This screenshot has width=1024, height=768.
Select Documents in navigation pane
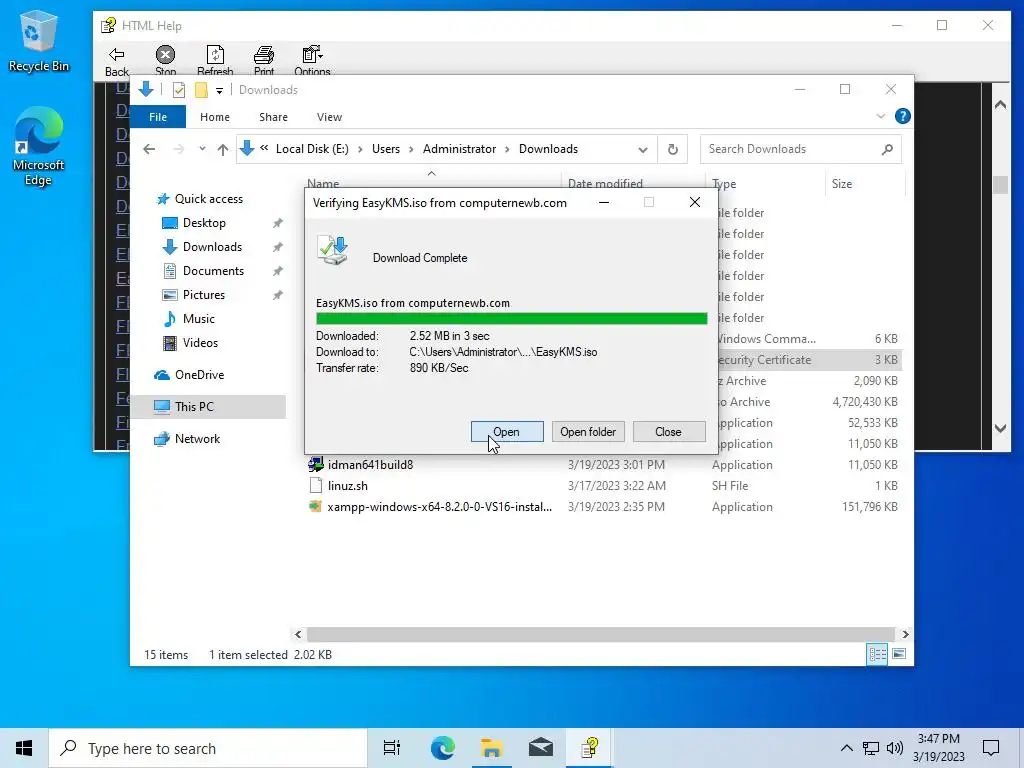click(213, 271)
